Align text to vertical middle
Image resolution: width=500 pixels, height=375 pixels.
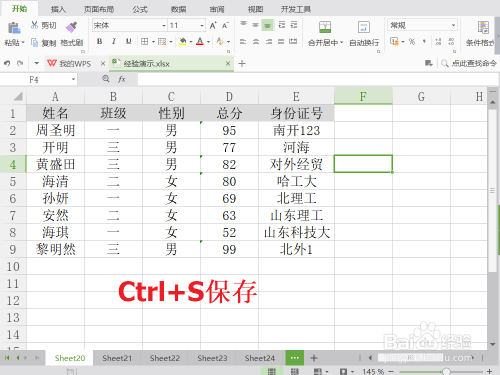[255, 25]
